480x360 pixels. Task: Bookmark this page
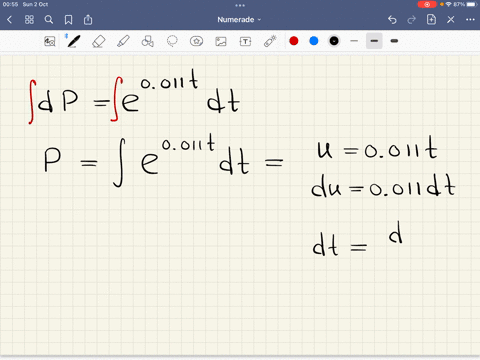[x=68, y=20]
